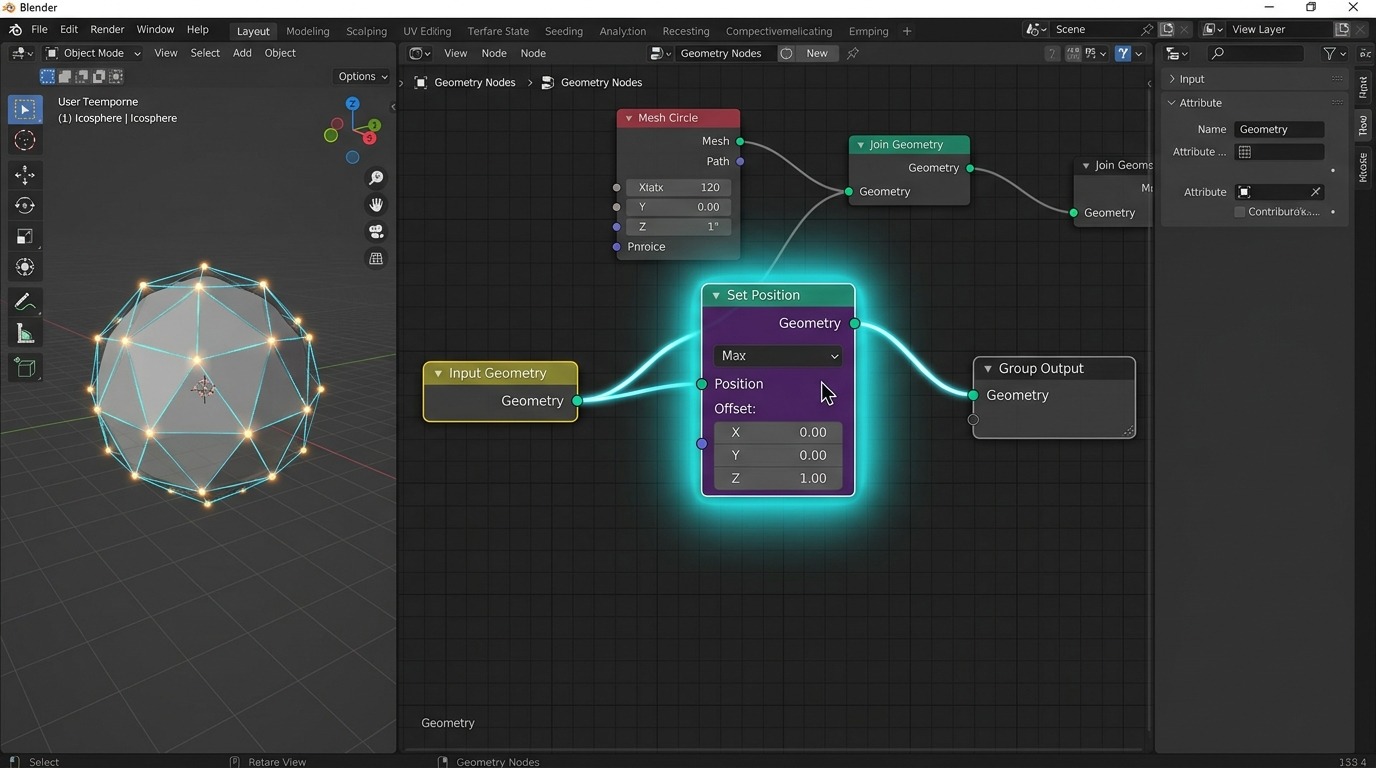Viewport: 1376px width, 768px height.
Task: Pick the Scale tool
Action: coord(25,236)
